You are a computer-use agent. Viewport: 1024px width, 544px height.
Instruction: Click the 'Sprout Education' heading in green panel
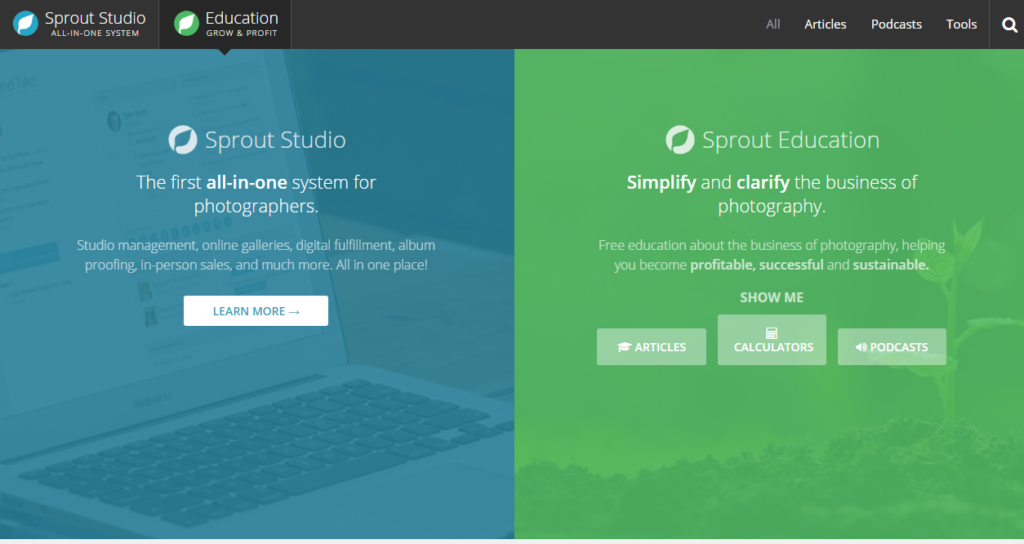tap(791, 140)
